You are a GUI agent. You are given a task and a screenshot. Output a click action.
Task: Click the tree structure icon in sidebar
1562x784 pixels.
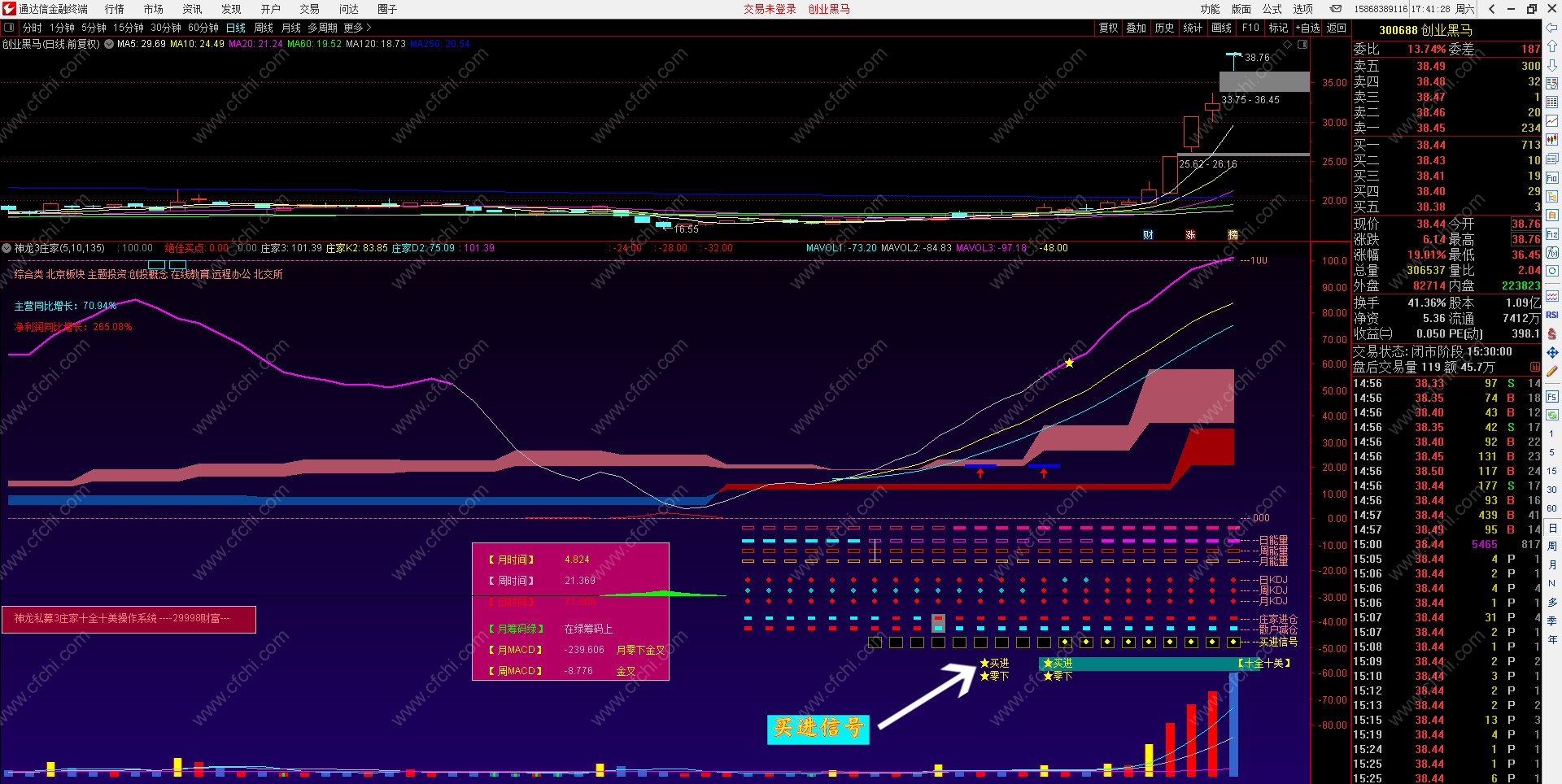coord(1552,197)
